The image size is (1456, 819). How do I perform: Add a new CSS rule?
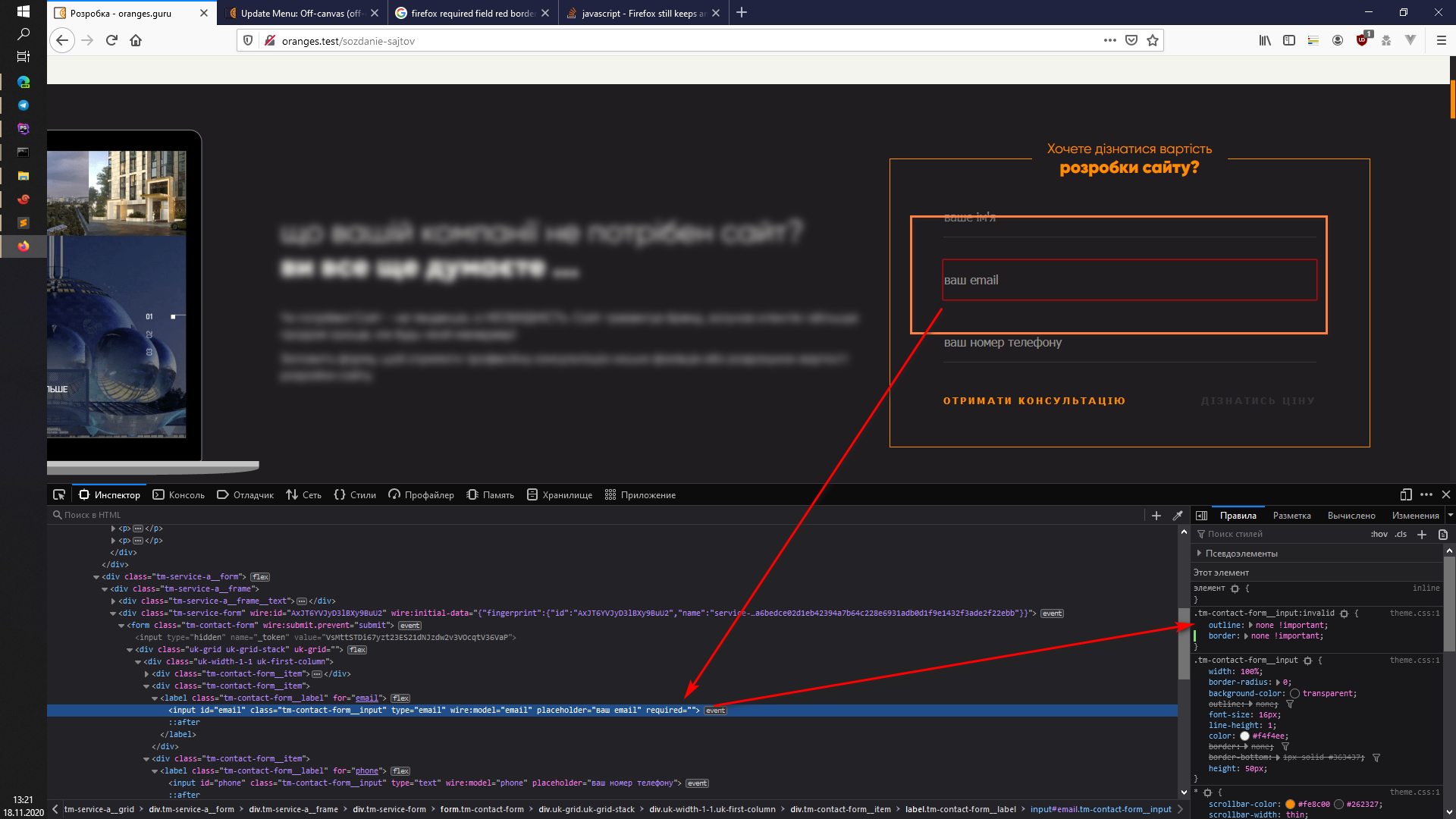click(1422, 535)
